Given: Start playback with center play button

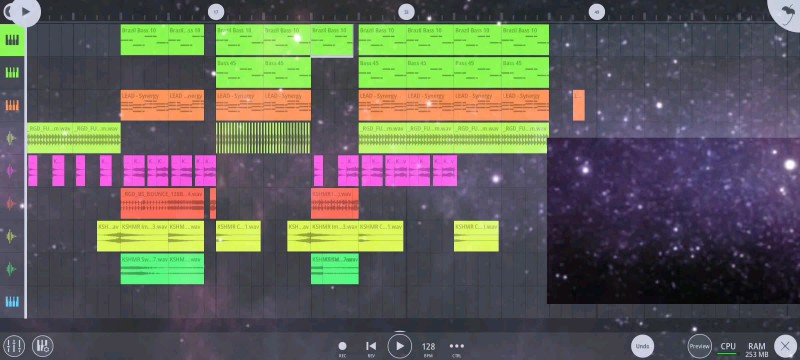Looking at the screenshot, I should (399, 346).
